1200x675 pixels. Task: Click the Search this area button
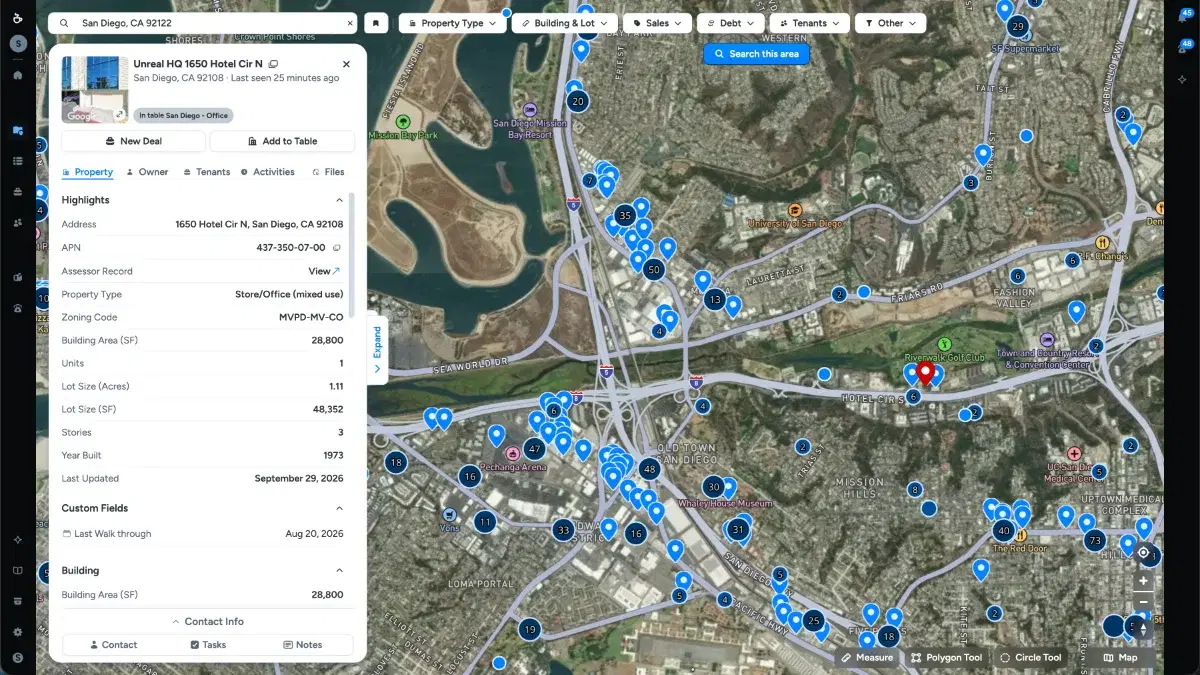pos(756,54)
